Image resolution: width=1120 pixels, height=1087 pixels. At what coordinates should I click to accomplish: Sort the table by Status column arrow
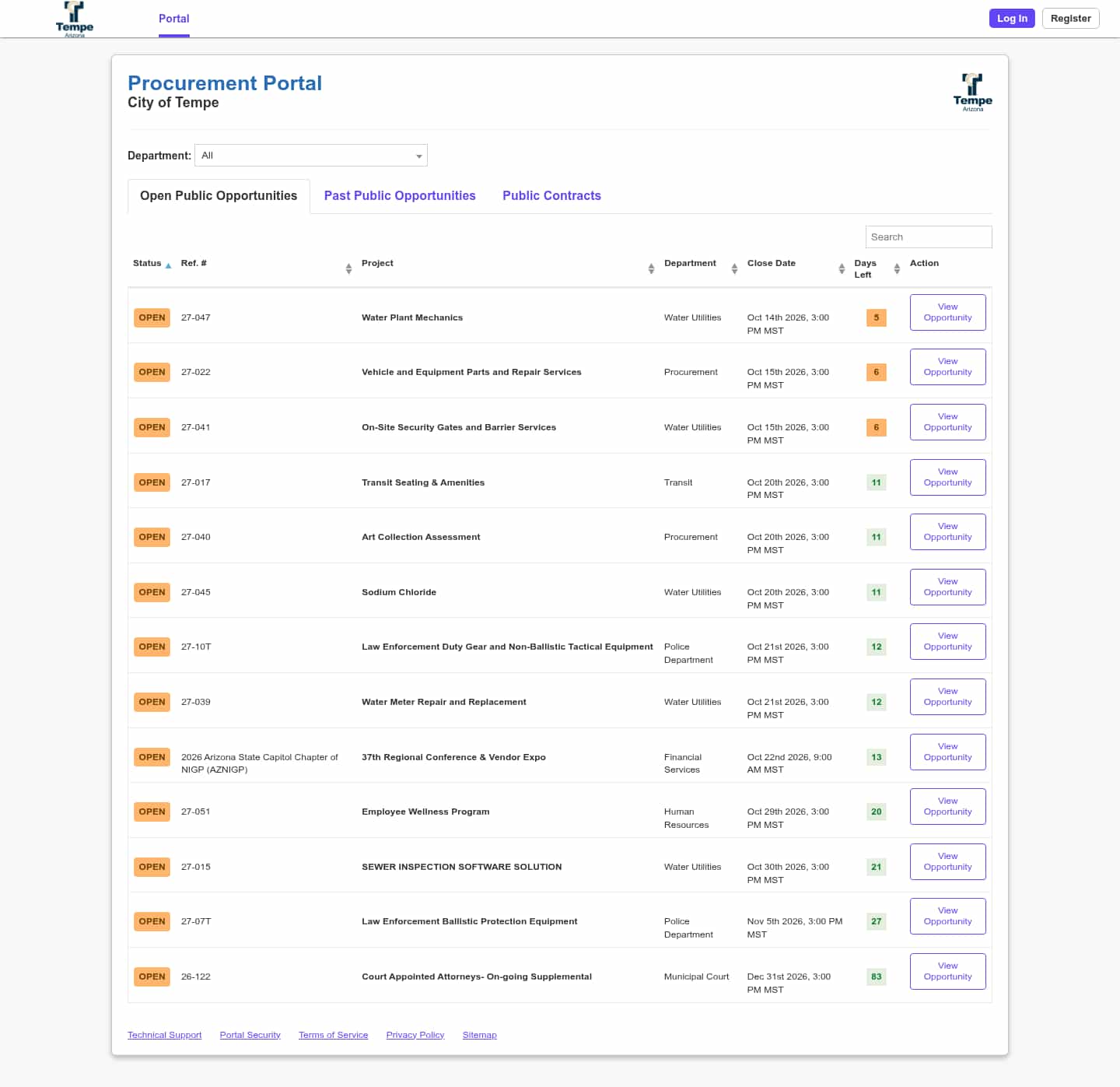pos(168,265)
